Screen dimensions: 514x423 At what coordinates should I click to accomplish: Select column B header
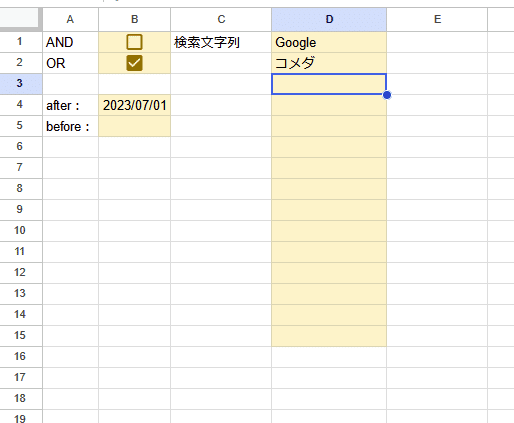(x=134, y=19)
